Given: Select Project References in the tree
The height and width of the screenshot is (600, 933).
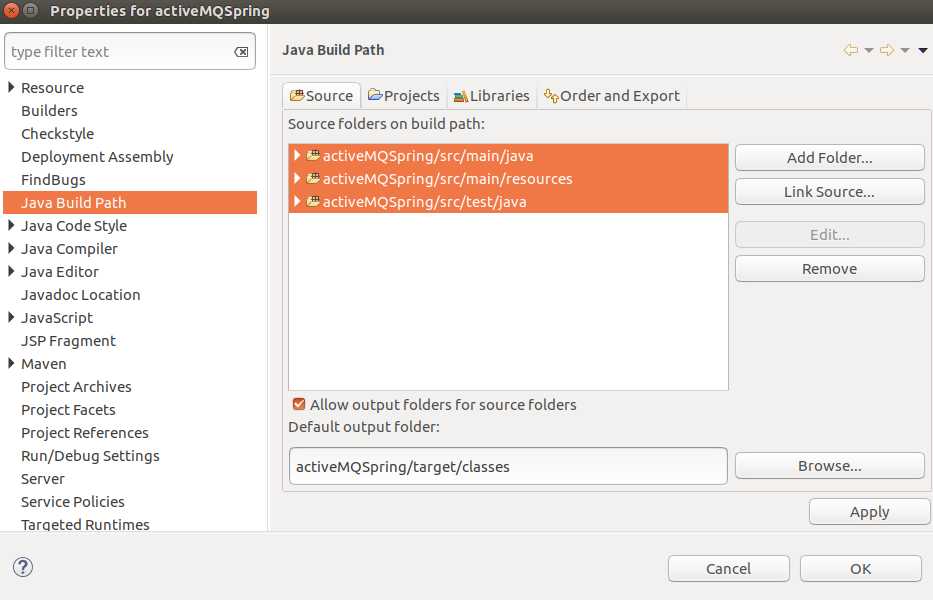Looking at the screenshot, I should pyautogui.click(x=84, y=433).
